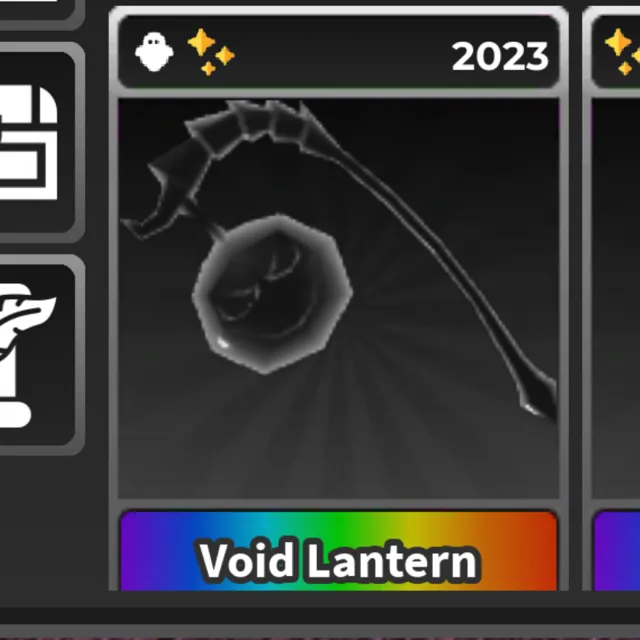
Task: Open the knife pedestal icon in the sidebar
Action: point(38,354)
